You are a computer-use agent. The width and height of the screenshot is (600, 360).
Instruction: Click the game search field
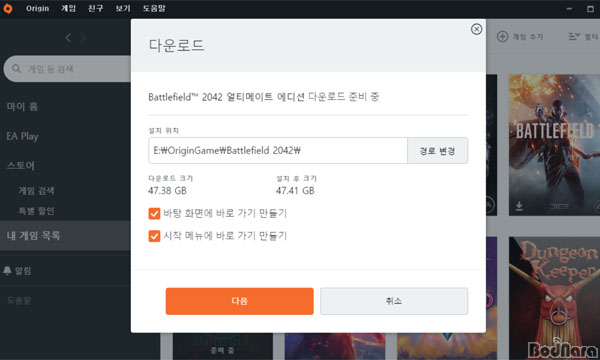click(67, 69)
